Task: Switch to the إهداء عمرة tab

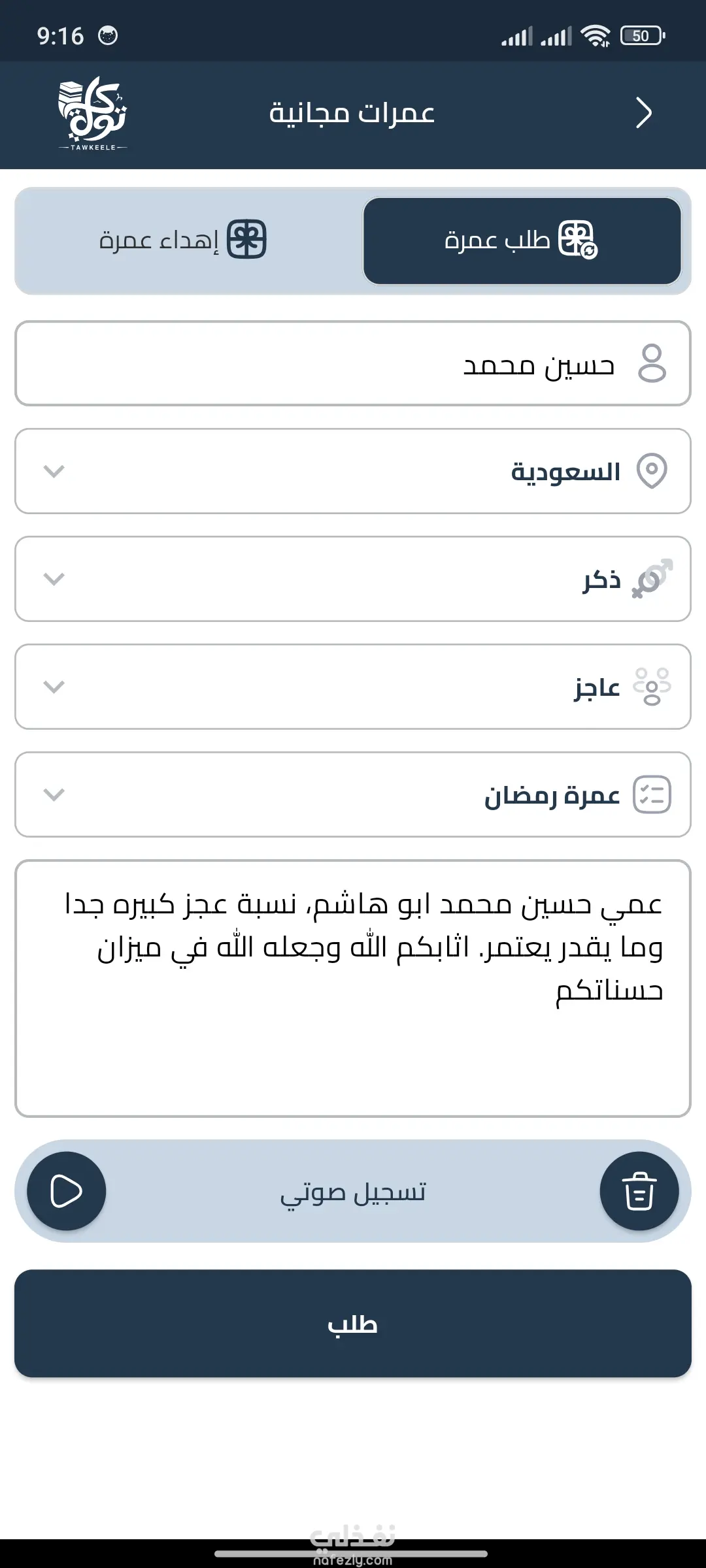Action: pos(183,241)
